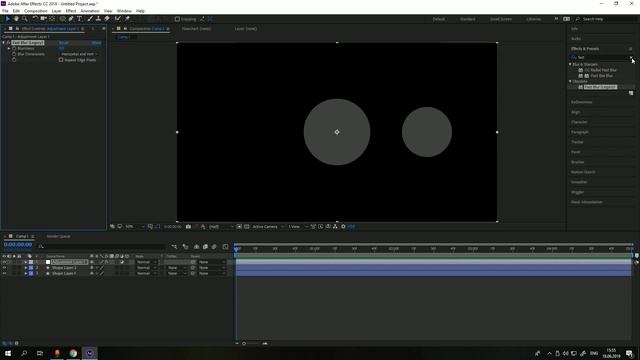
Task: Open After Effects from the Windows taskbar
Action: coord(90,353)
